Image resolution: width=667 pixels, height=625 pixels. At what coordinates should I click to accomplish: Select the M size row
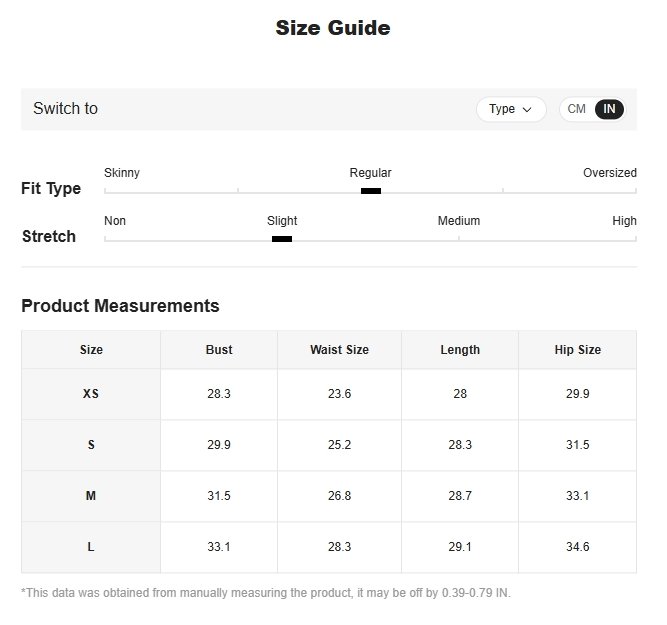(91, 496)
